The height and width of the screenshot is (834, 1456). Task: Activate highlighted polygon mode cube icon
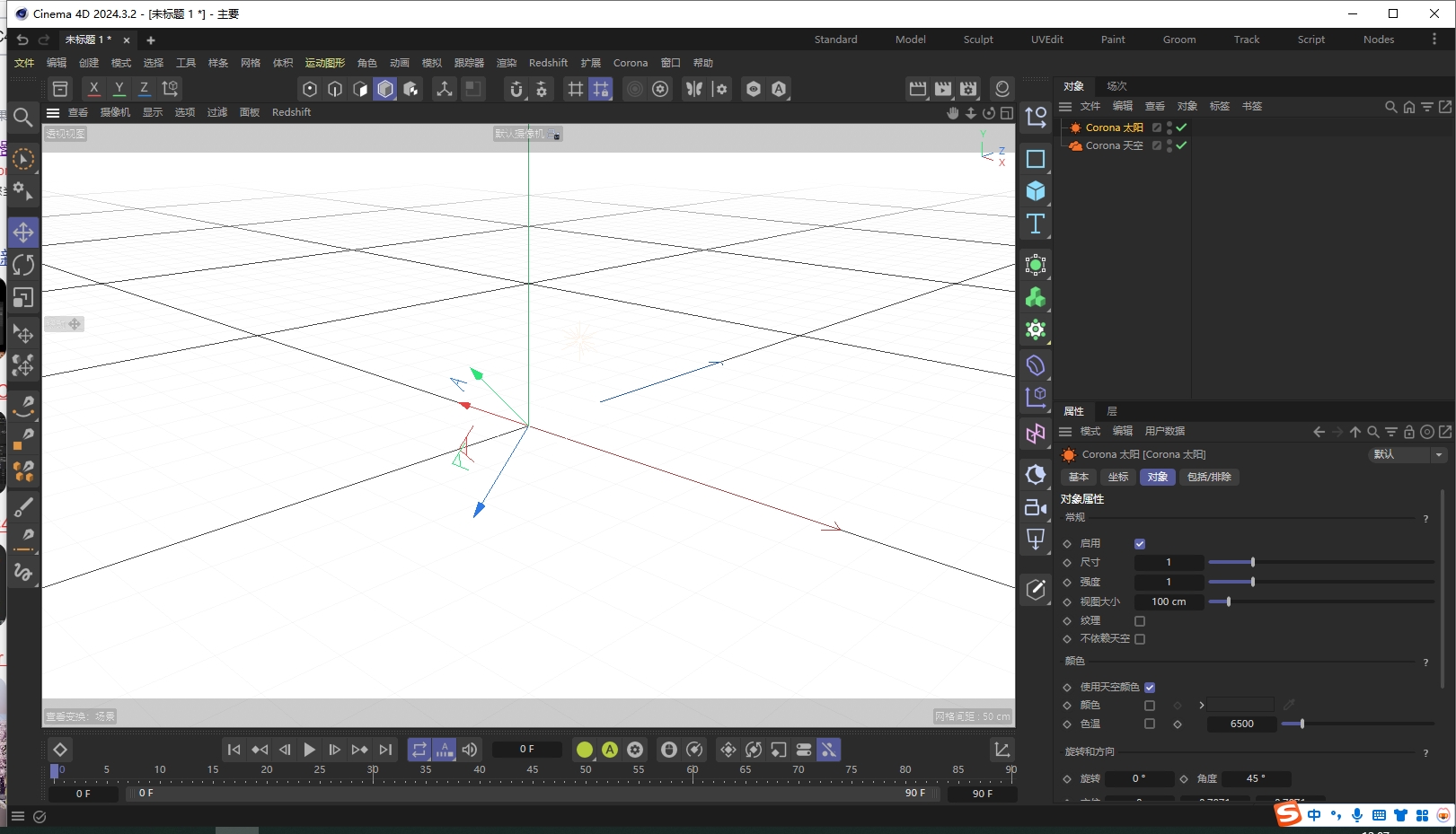tap(385, 88)
